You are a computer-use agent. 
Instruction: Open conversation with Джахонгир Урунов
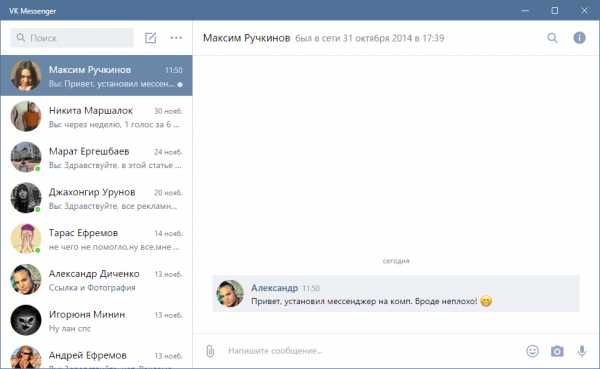[96, 198]
